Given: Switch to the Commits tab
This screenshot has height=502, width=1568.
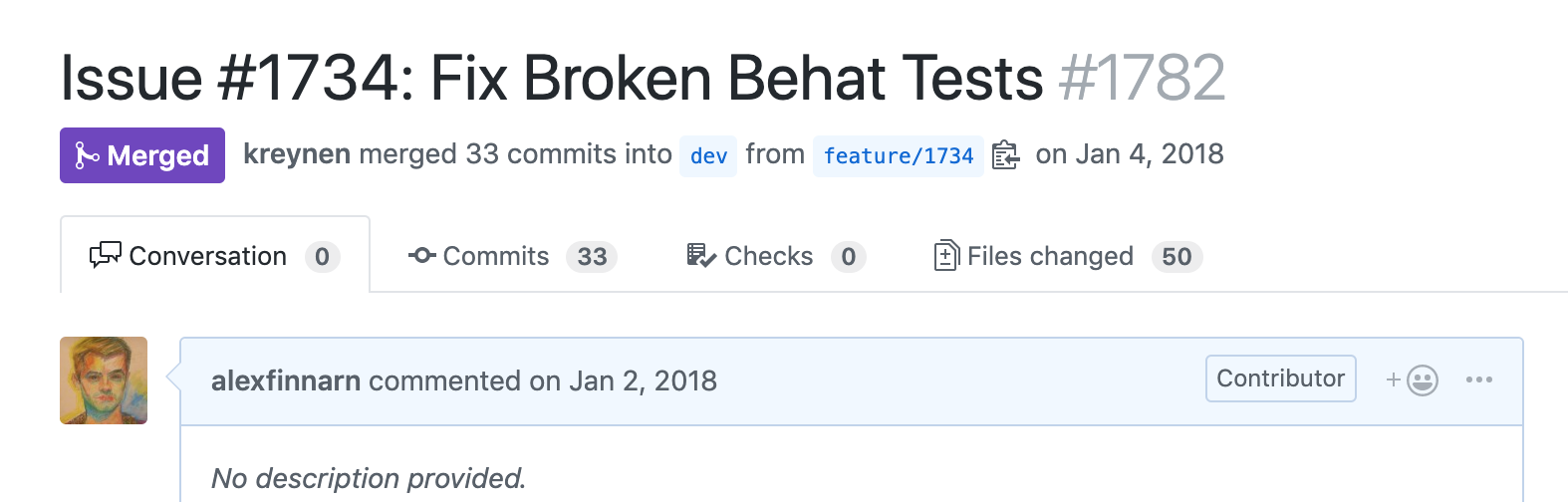Looking at the screenshot, I should [x=495, y=256].
